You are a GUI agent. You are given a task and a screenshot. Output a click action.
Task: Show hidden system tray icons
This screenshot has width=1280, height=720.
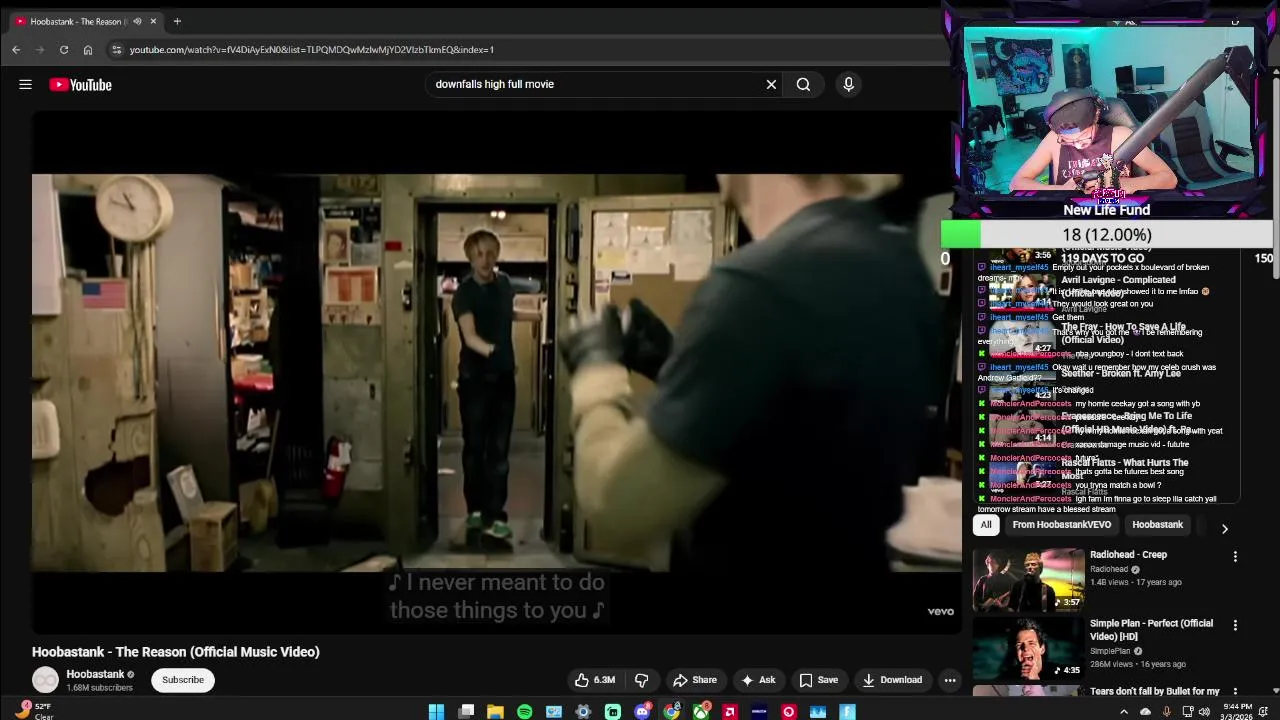coord(1124,712)
